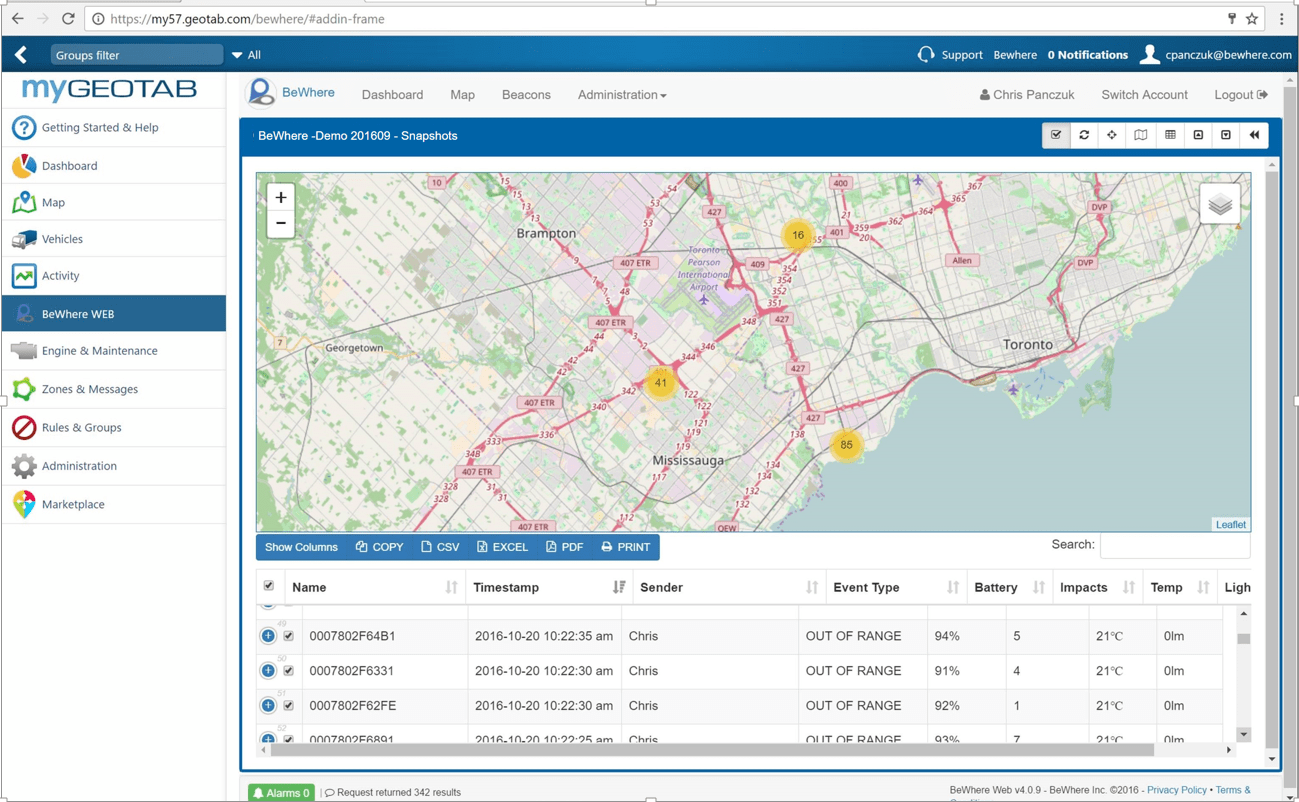Click the table vertical scrollbar thumb
1299x802 pixels.
pos(1243,639)
